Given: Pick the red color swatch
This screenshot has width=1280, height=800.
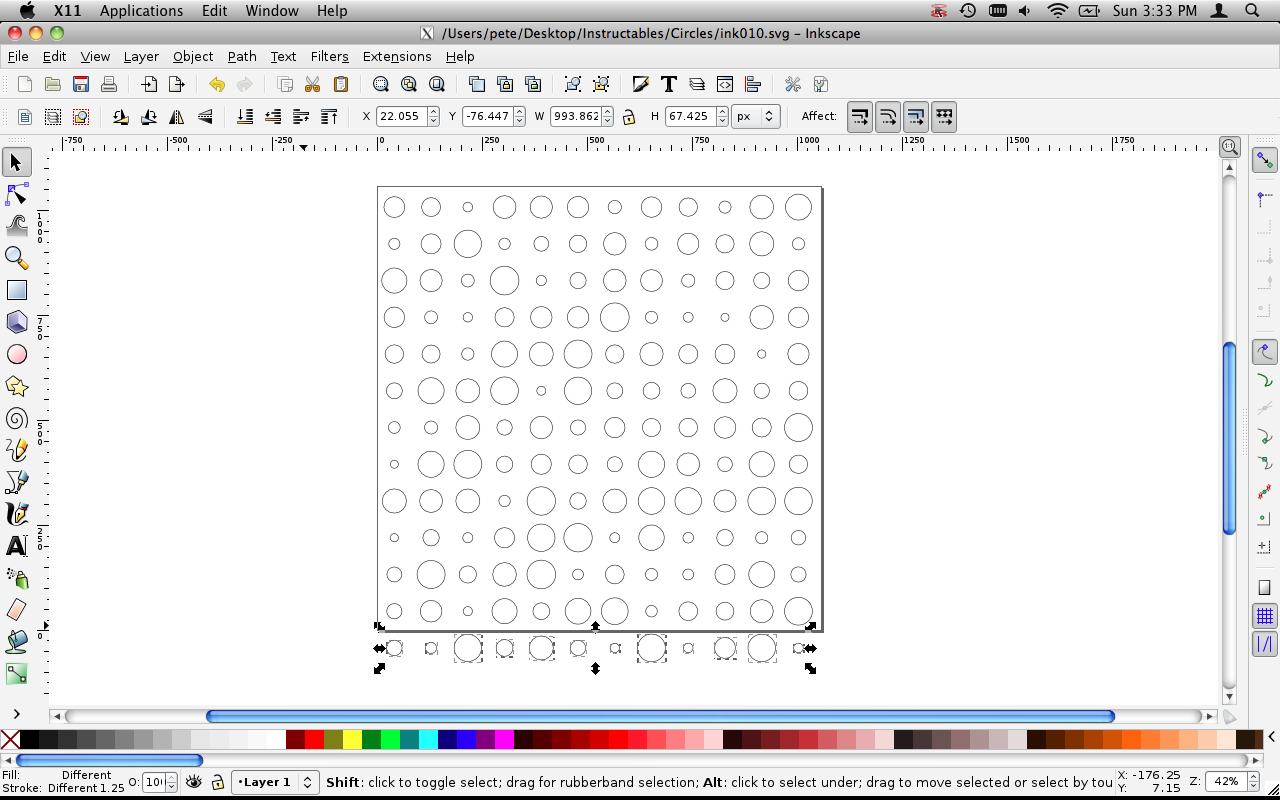Looking at the screenshot, I should 314,740.
